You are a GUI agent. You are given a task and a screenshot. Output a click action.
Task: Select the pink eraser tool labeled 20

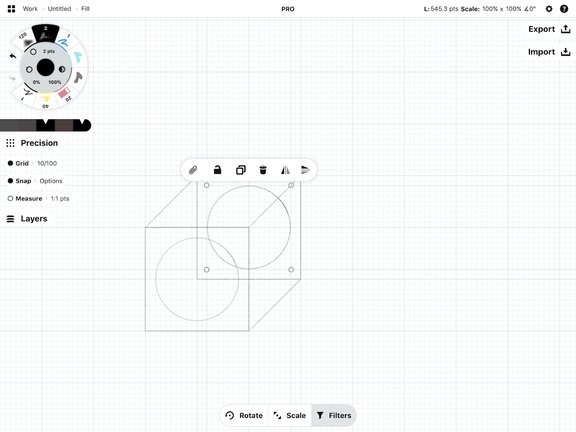[x=65, y=93]
